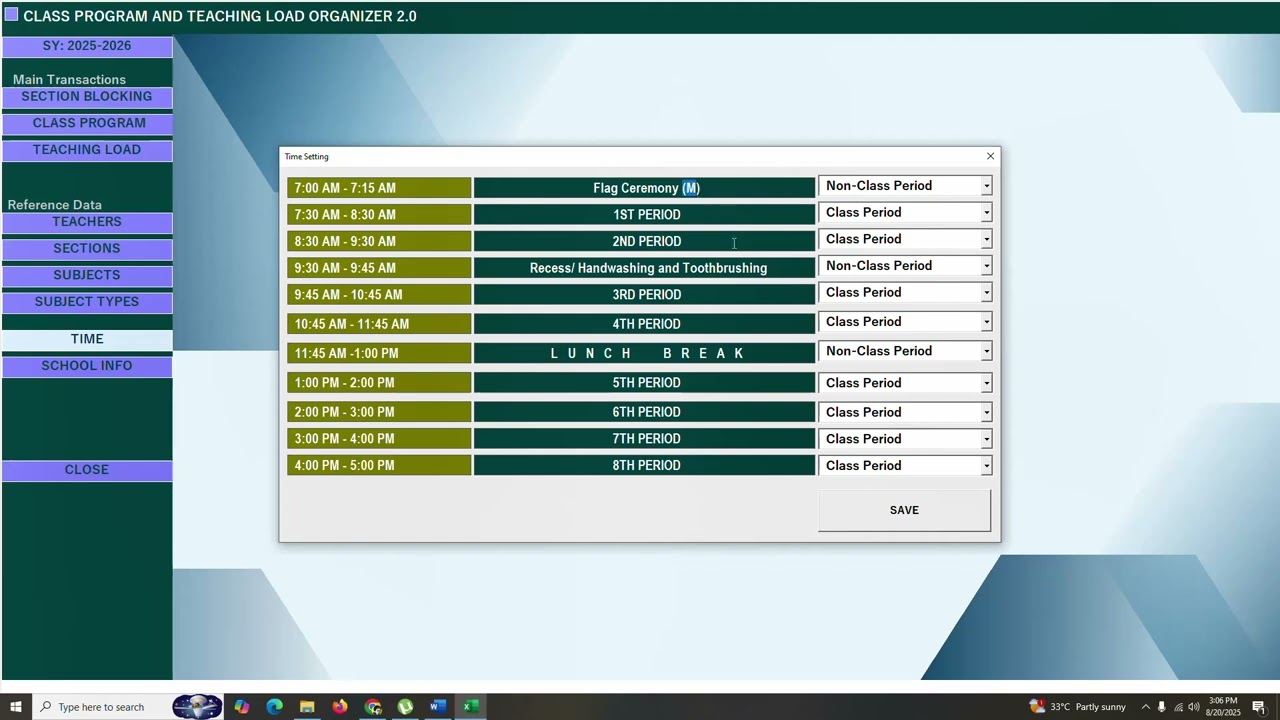Click the 4:00 PM - 5:00 PM time slot
The image size is (1280, 720).
[379, 466]
